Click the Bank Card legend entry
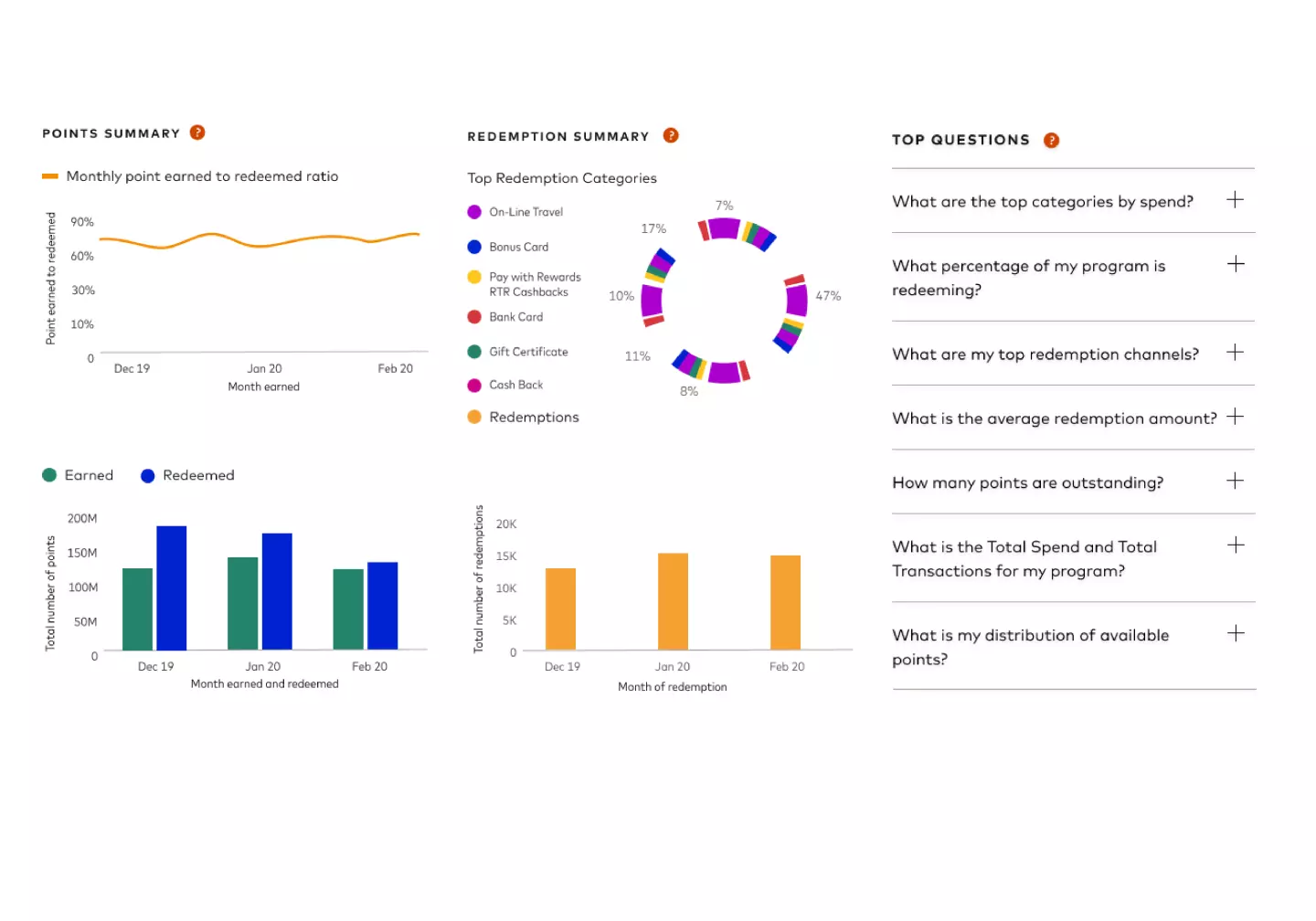Viewport: 1316px width, 921px height. 505,317
